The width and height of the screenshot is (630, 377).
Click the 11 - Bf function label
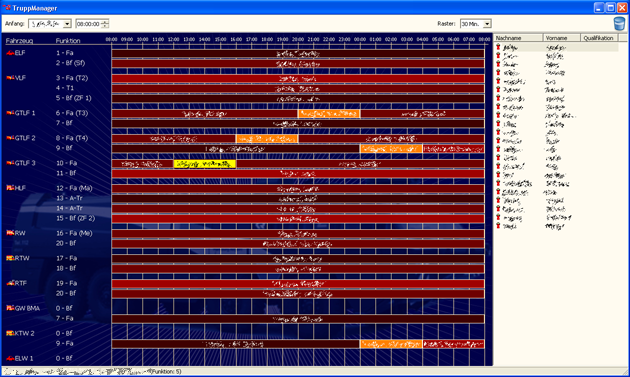point(66,173)
